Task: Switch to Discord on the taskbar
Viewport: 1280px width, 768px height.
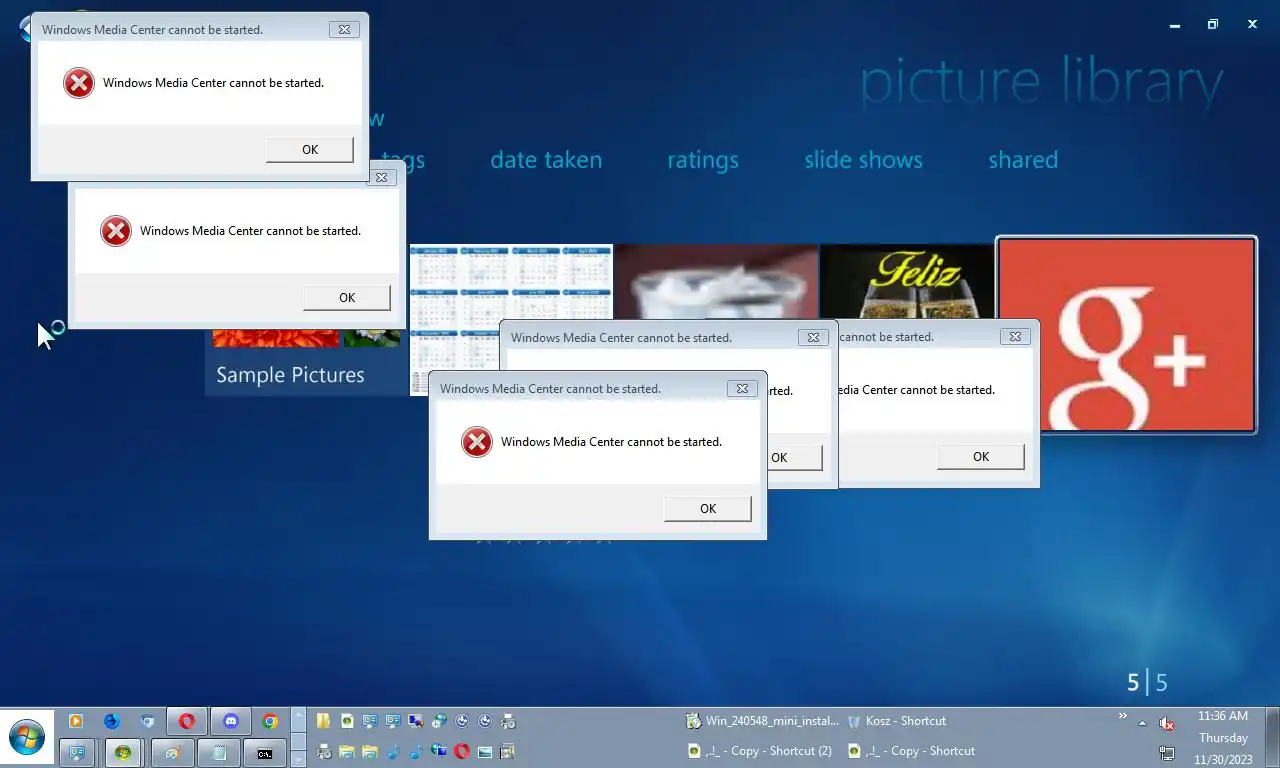Action: [x=231, y=721]
